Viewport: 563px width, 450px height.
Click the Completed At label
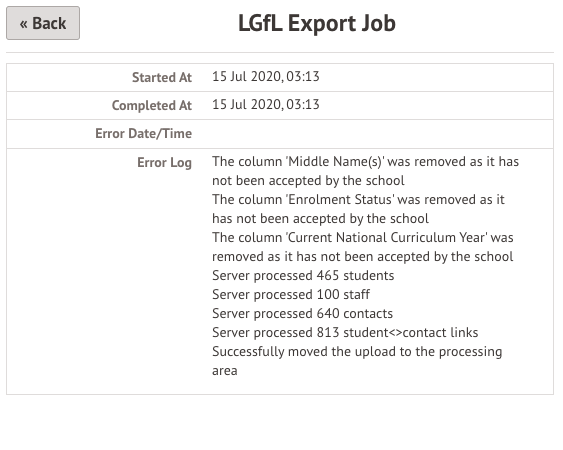pos(152,105)
